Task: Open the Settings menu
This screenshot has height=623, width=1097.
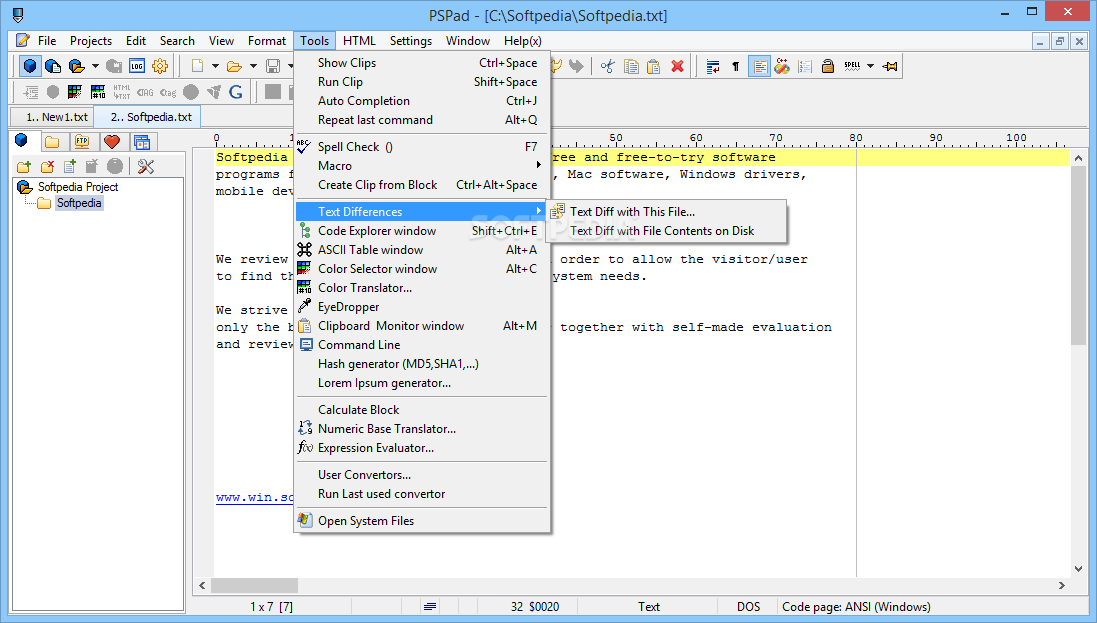Action: (411, 41)
